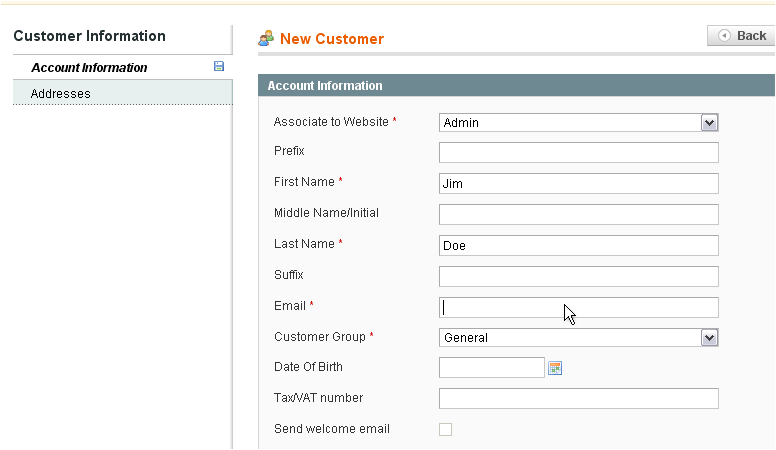Select the General customer group combo box

pos(579,338)
